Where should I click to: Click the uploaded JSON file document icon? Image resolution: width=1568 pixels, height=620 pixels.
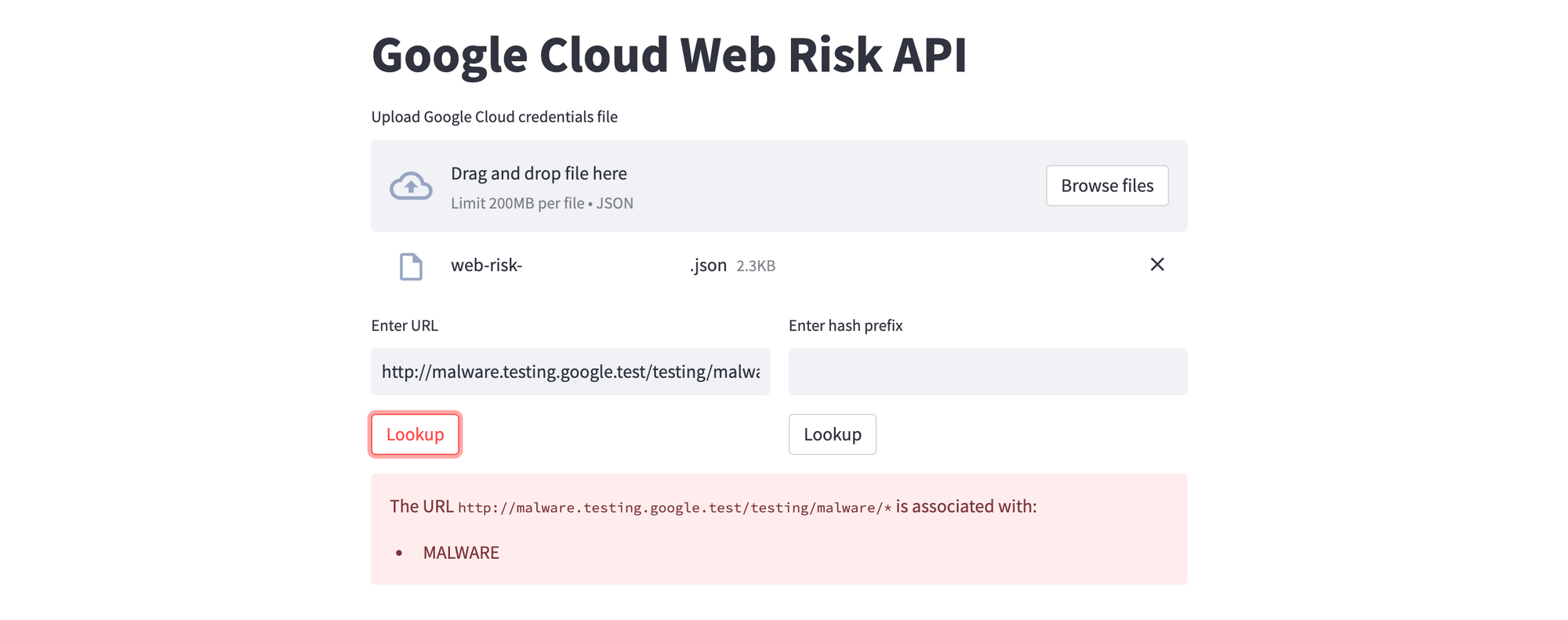[x=411, y=266]
